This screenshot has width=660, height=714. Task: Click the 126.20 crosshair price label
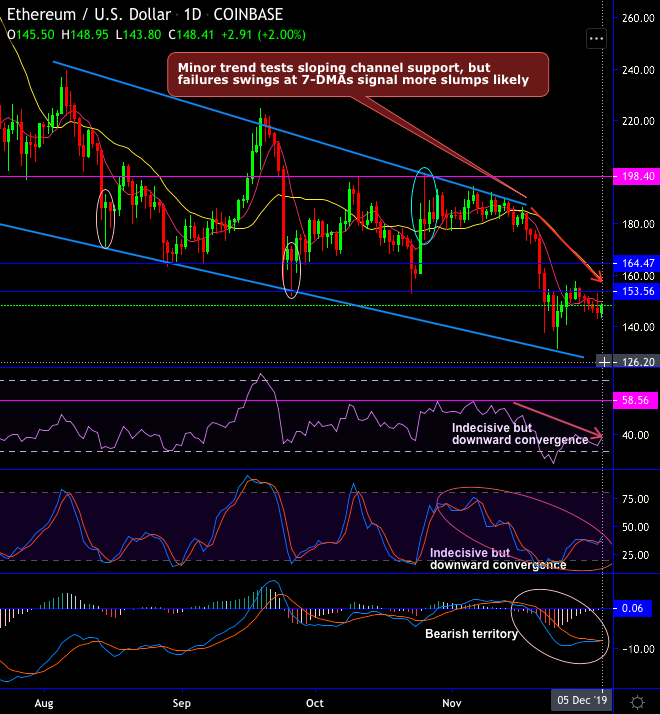638,362
